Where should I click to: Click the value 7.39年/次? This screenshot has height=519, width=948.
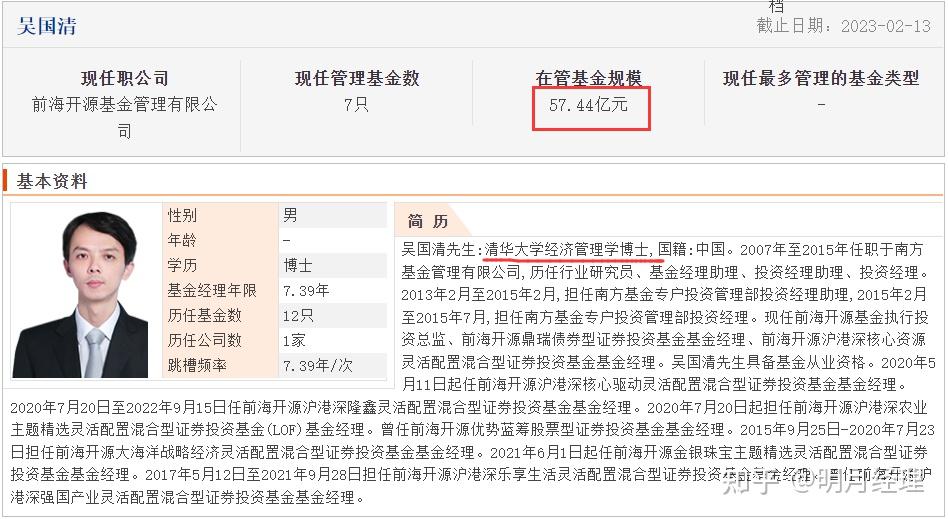pyautogui.click(x=317, y=366)
